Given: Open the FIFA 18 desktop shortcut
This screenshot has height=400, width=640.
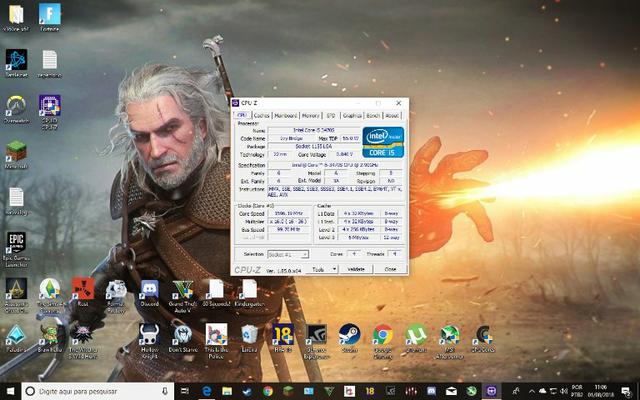Looking at the screenshot, I should tap(283, 338).
